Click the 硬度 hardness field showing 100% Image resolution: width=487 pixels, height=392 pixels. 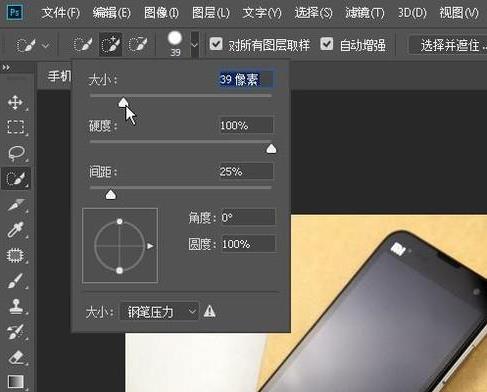[246, 125]
